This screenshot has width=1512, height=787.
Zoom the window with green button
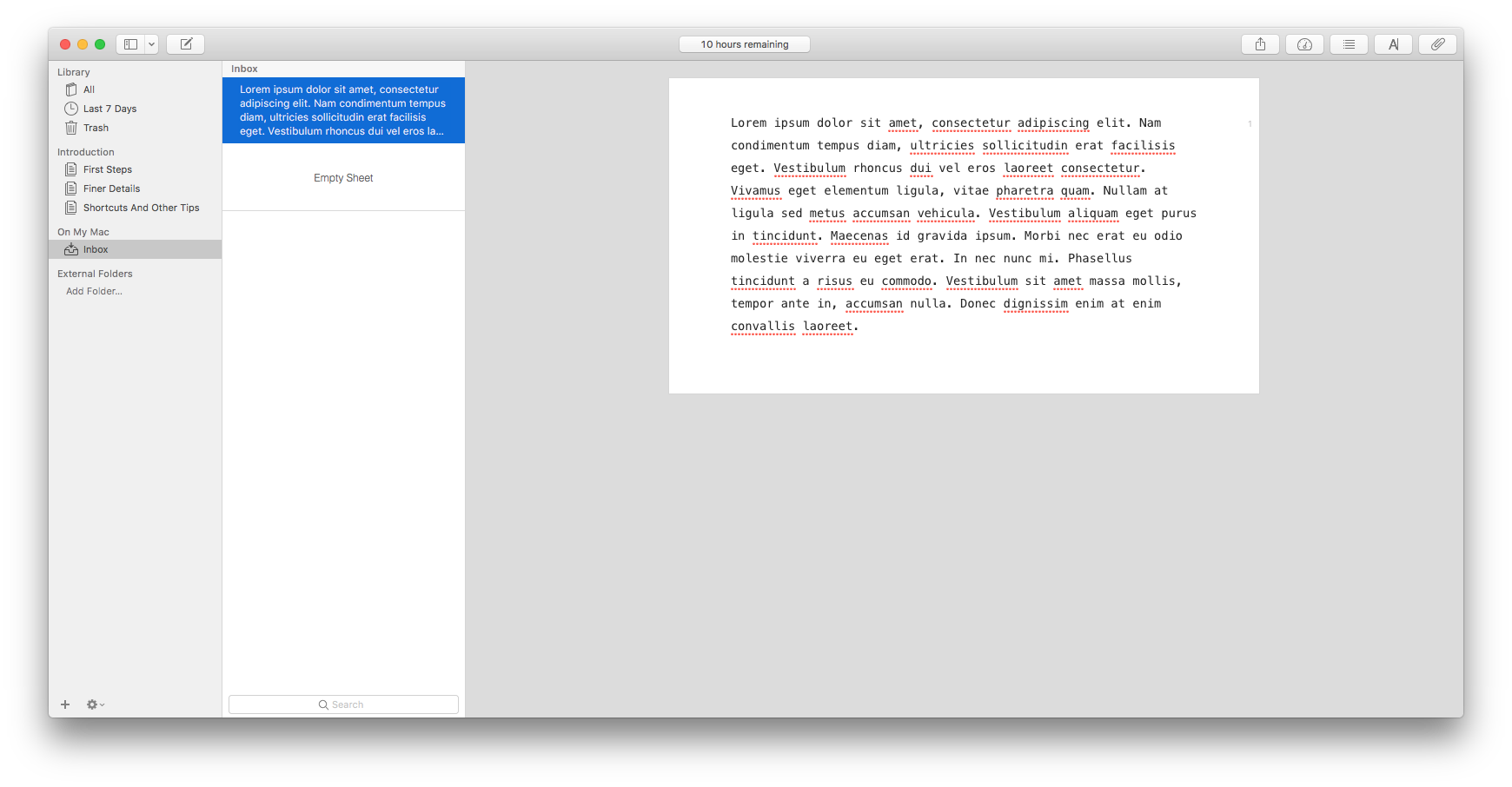(x=100, y=44)
